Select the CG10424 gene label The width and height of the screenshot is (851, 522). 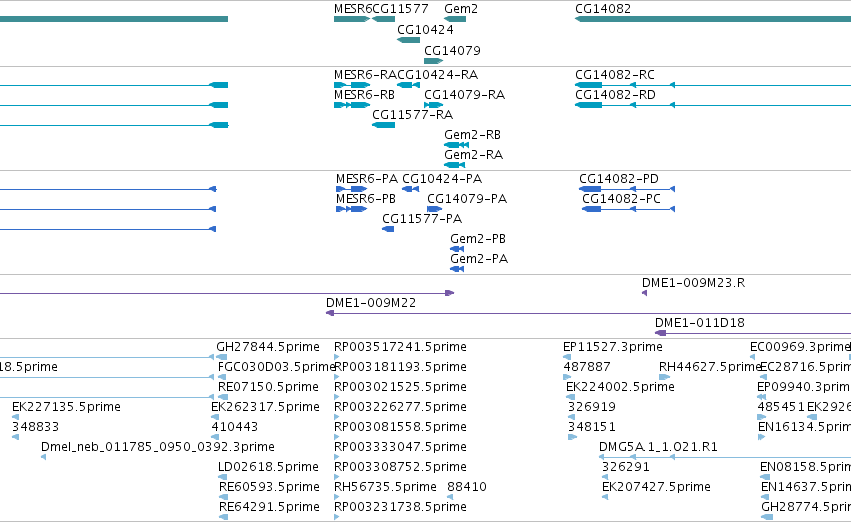click(426, 30)
